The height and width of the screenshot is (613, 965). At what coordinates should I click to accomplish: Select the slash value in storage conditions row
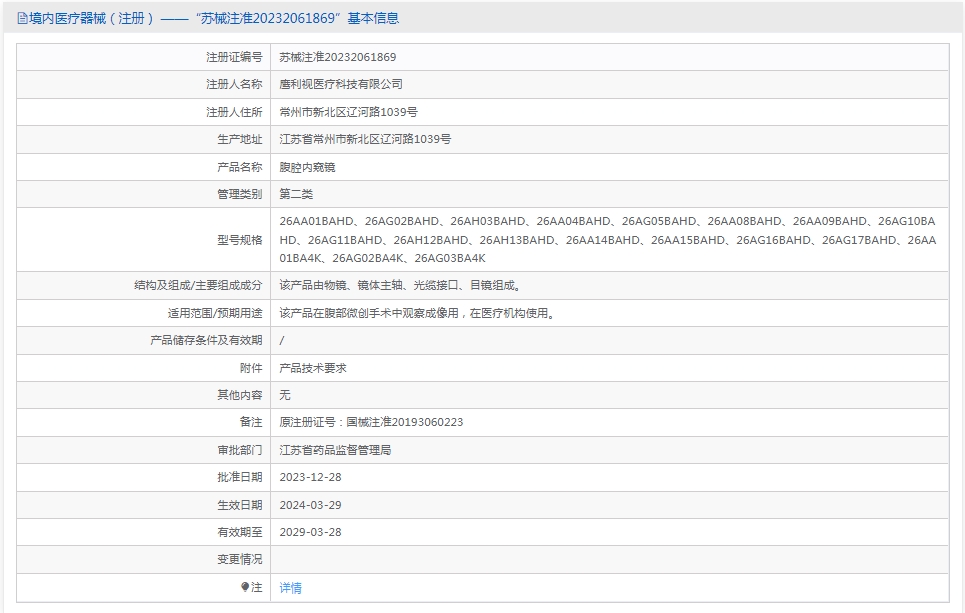(x=282, y=340)
